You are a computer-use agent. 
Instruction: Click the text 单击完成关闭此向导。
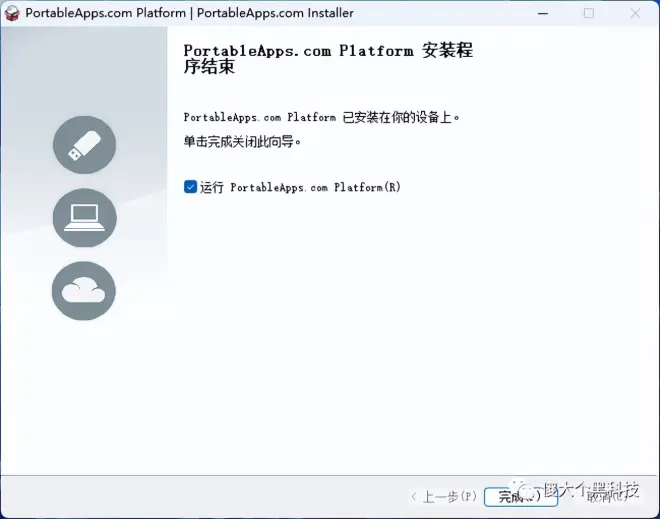[242, 142]
